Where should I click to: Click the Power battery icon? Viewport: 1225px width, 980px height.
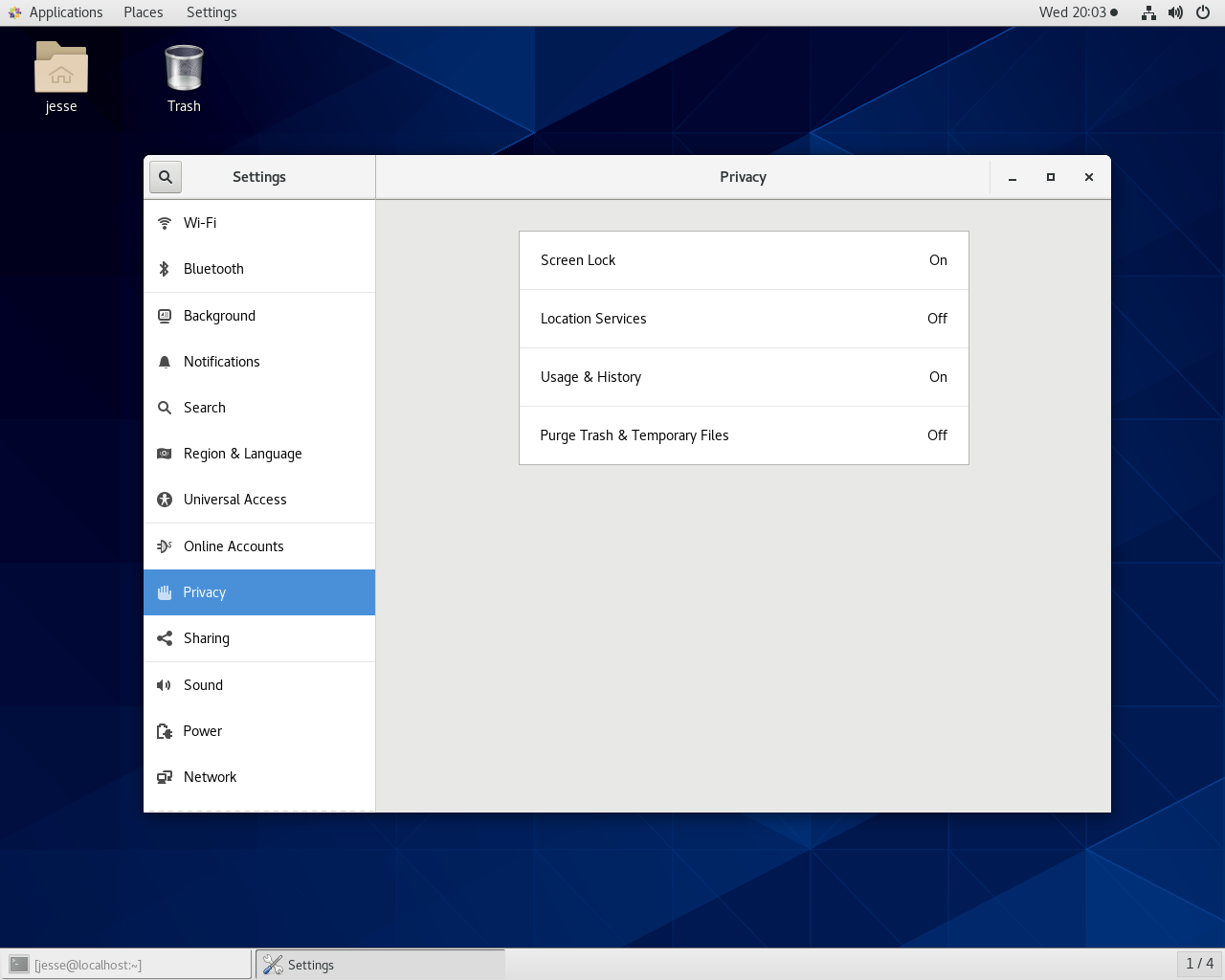(x=165, y=731)
